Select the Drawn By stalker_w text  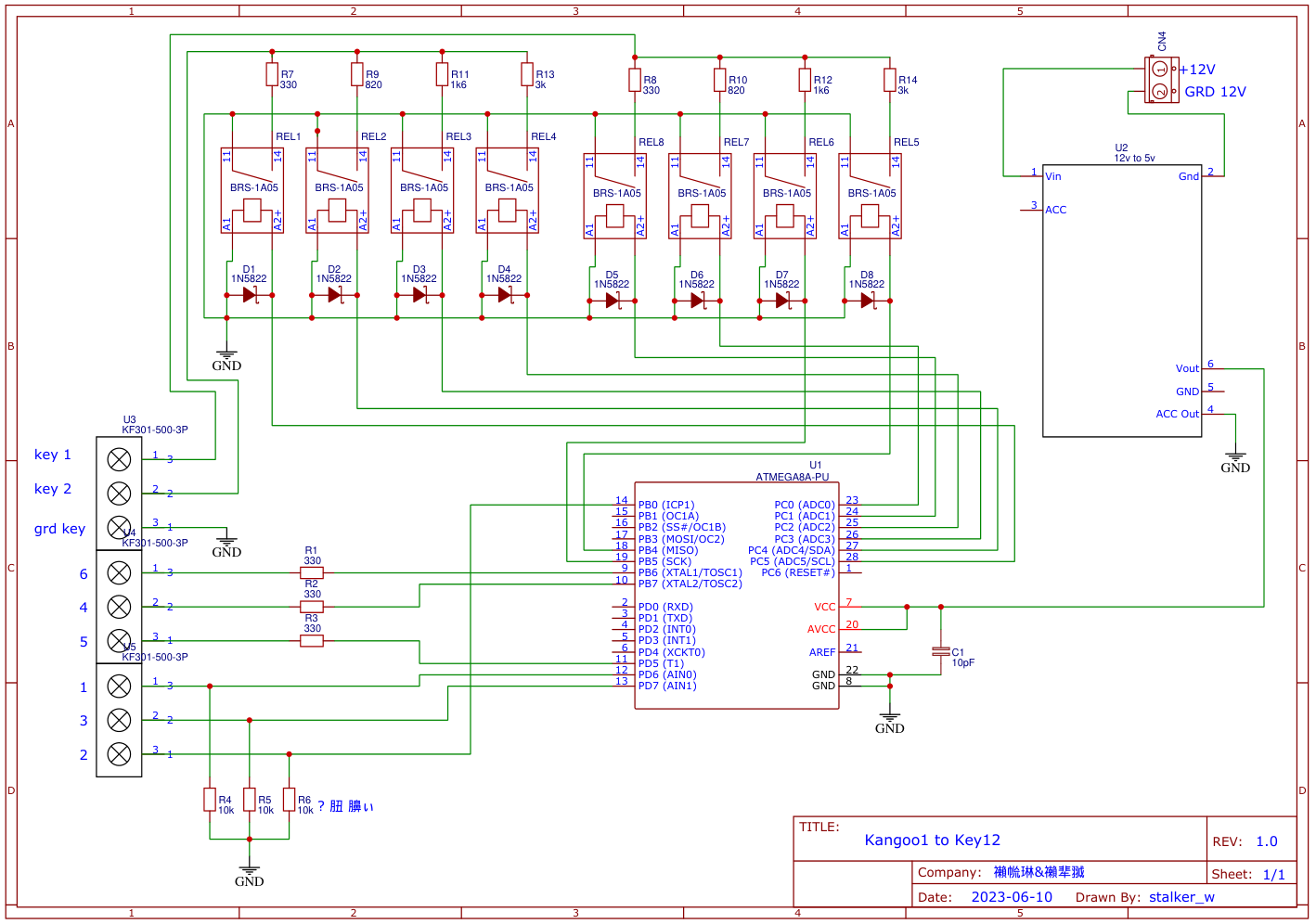pyautogui.click(x=1144, y=897)
